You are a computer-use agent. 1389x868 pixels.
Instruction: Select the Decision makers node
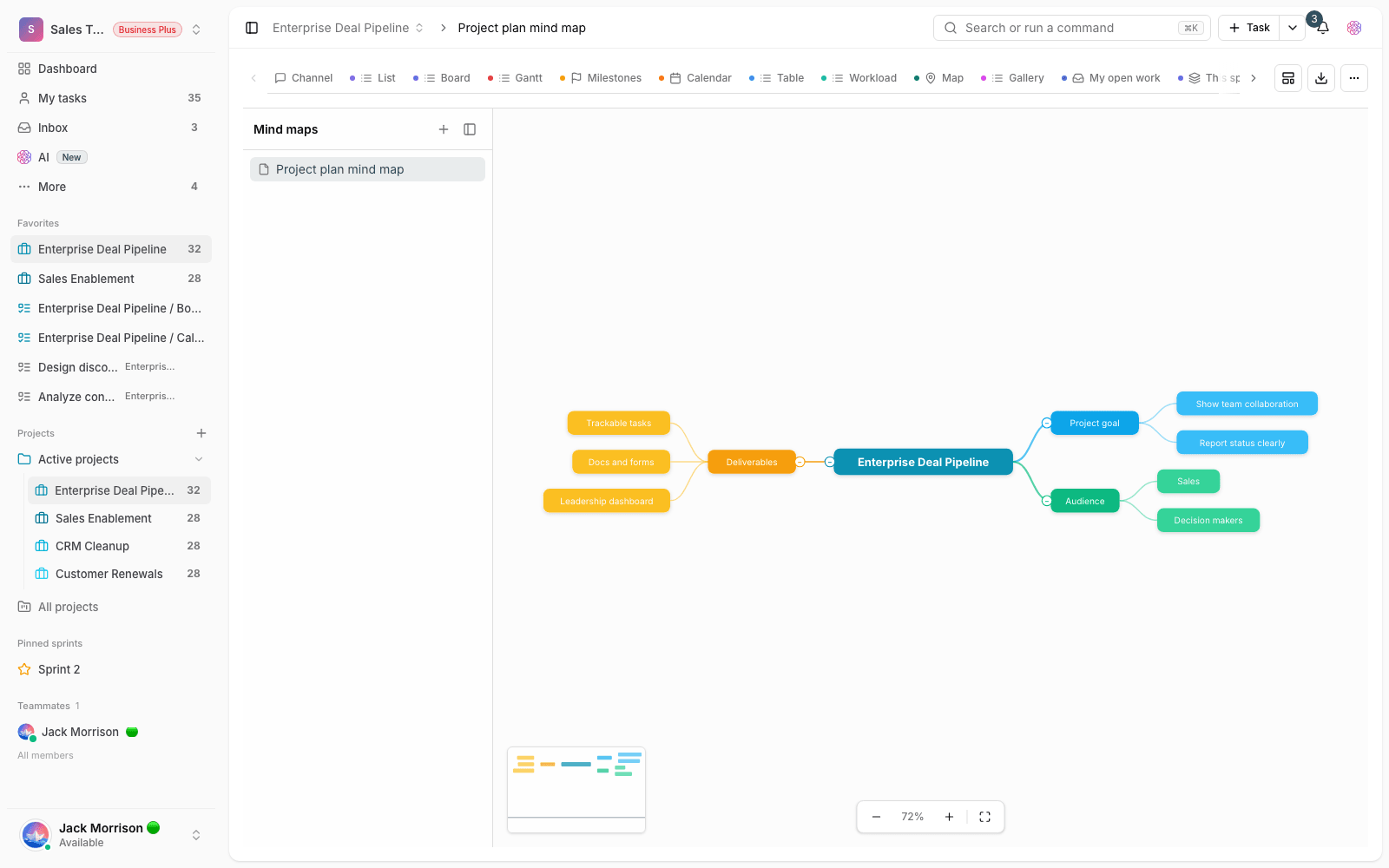(1208, 521)
